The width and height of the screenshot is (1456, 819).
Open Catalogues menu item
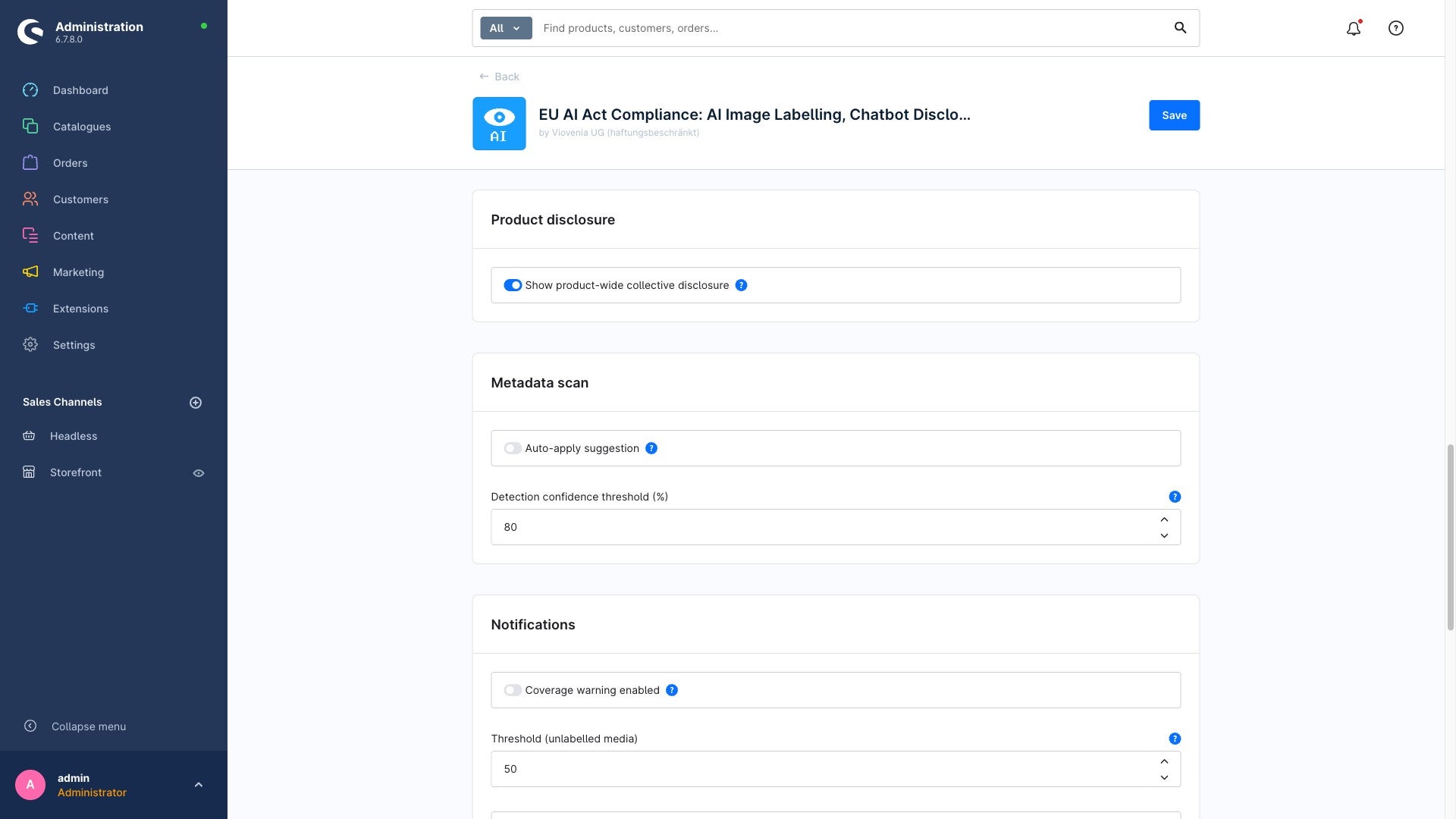pyautogui.click(x=82, y=127)
